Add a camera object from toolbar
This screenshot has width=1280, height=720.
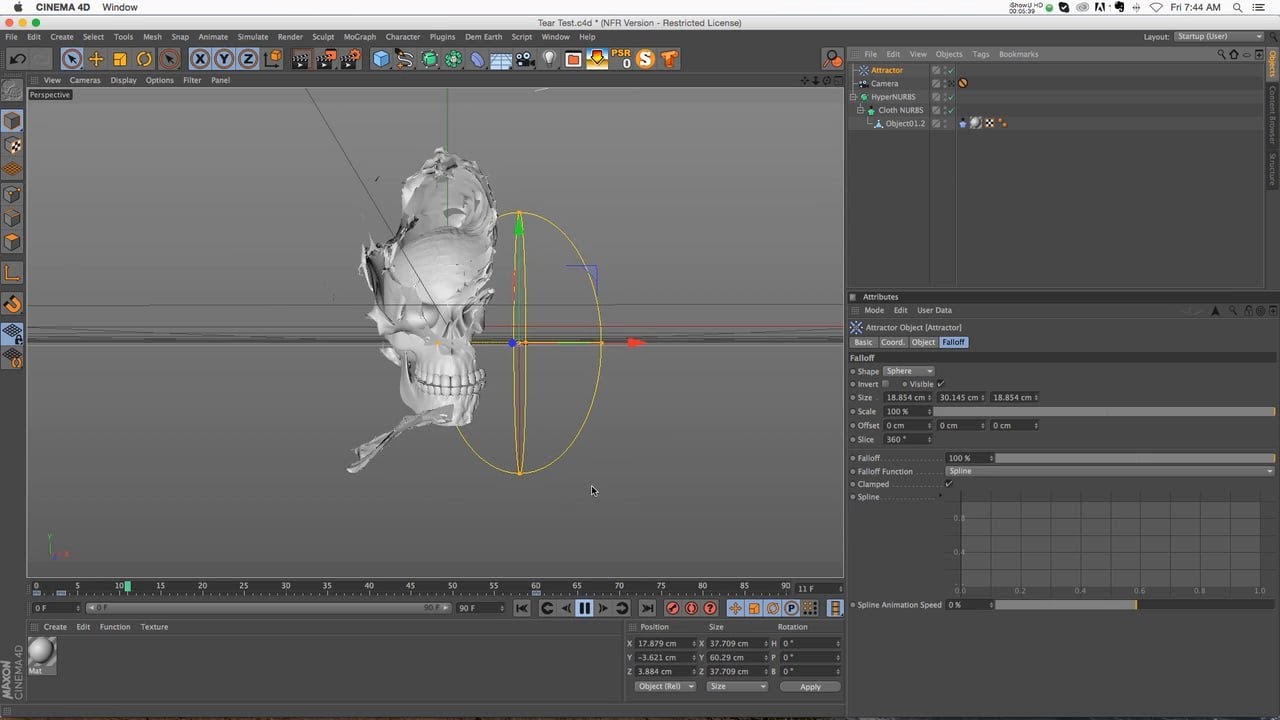coord(525,60)
